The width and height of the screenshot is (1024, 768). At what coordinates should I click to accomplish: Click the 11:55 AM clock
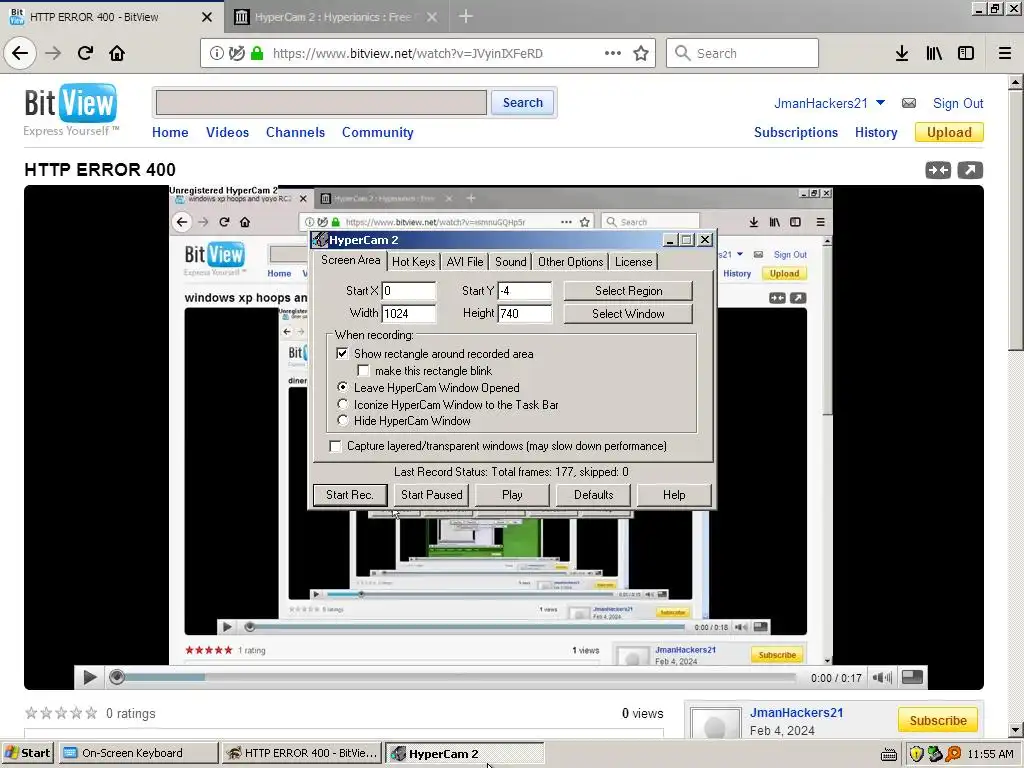click(990, 754)
